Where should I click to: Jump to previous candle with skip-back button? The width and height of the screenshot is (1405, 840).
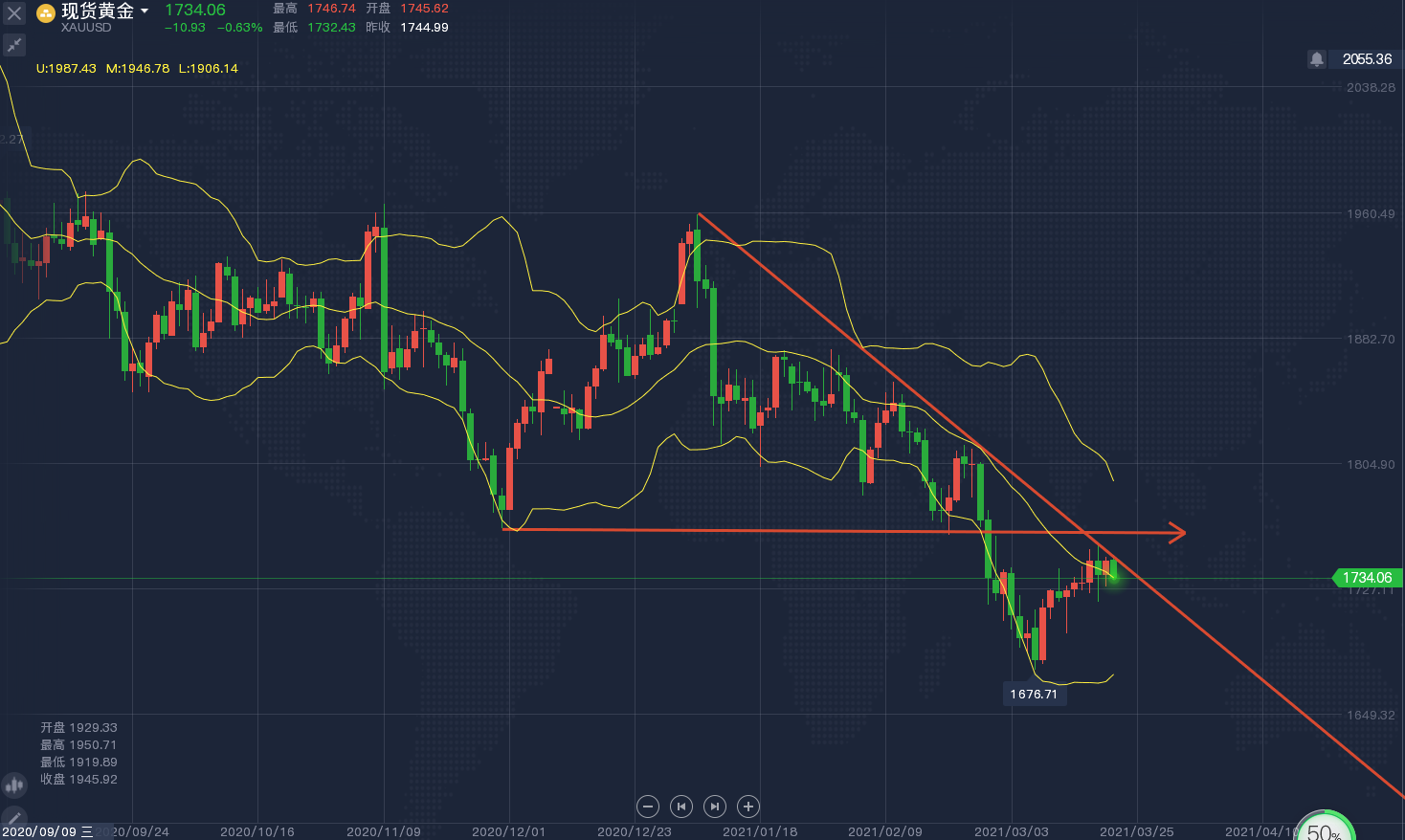click(x=681, y=807)
